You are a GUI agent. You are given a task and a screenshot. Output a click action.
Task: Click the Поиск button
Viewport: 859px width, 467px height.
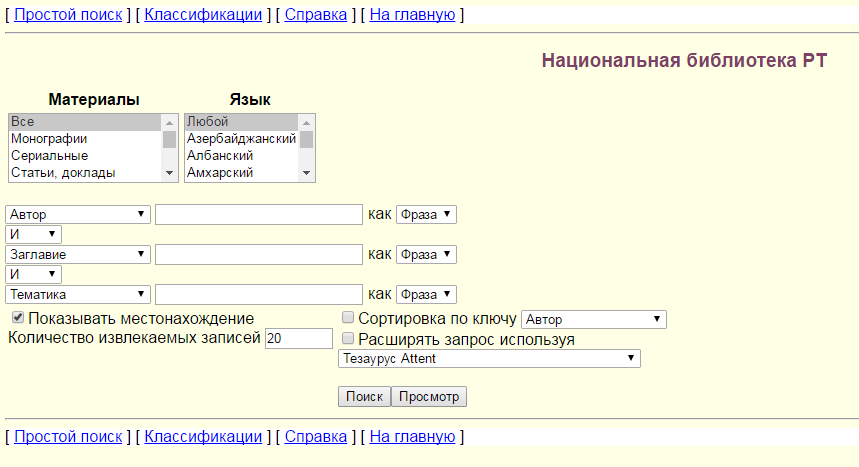(x=364, y=396)
